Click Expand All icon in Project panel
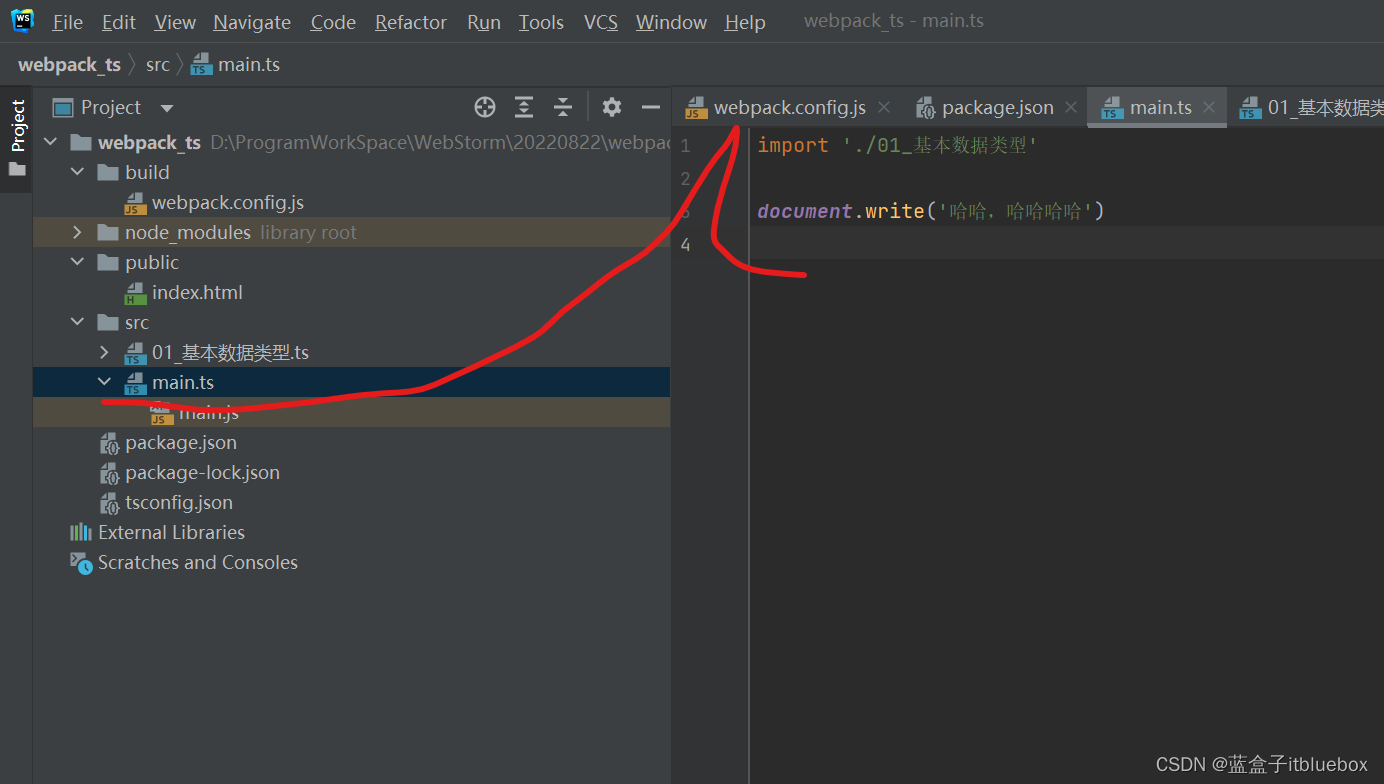 pos(524,107)
